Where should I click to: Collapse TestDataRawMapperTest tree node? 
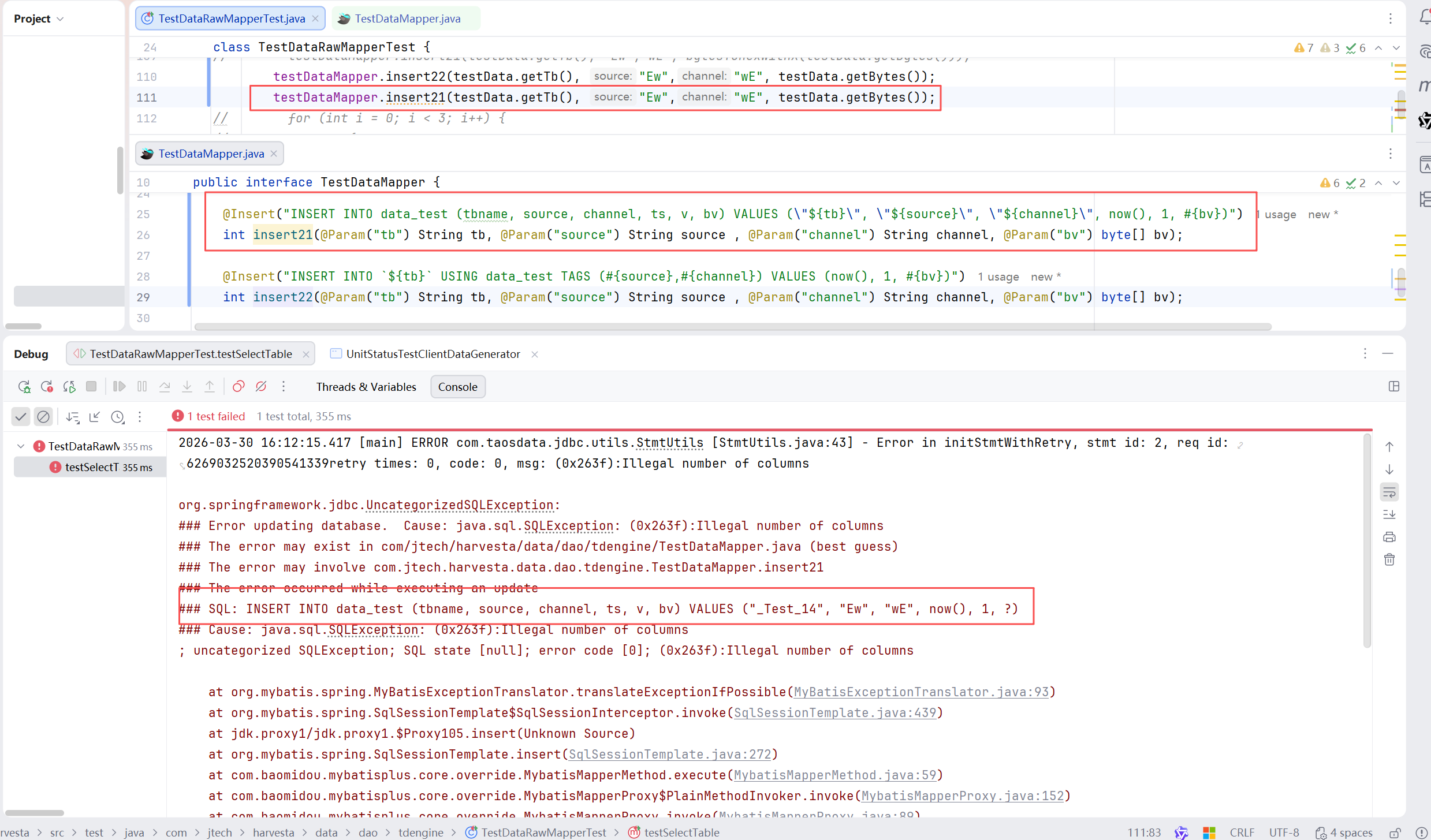point(21,446)
